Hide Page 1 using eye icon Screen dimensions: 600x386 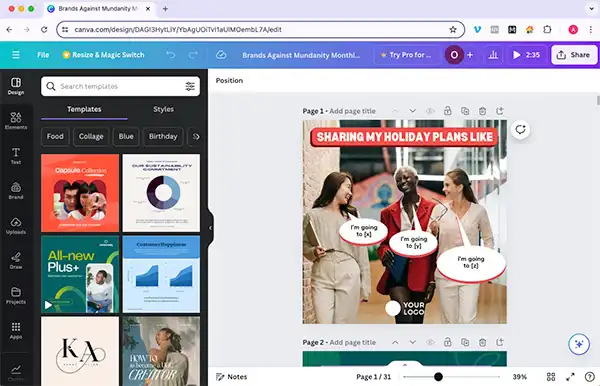430,111
